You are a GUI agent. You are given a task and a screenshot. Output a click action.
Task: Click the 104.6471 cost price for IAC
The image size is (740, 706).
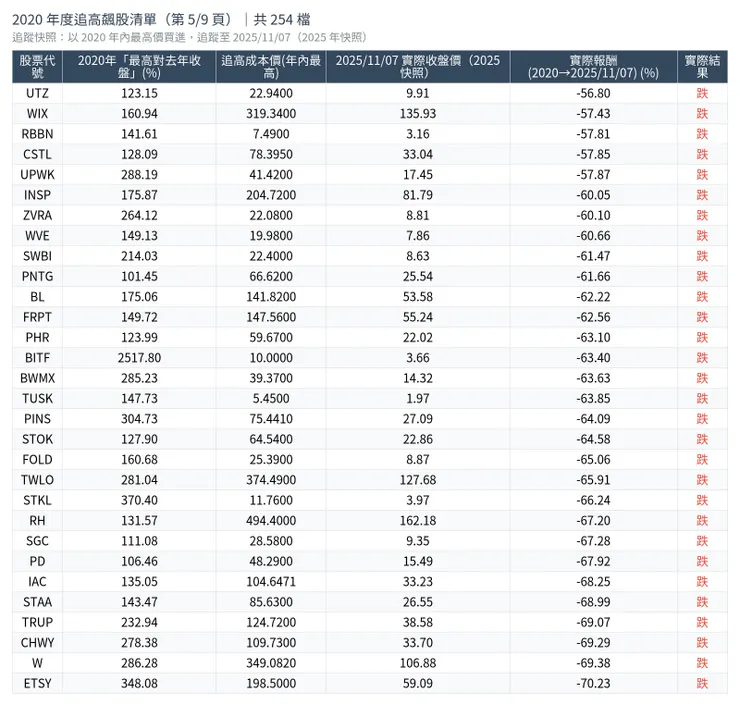coord(271,581)
